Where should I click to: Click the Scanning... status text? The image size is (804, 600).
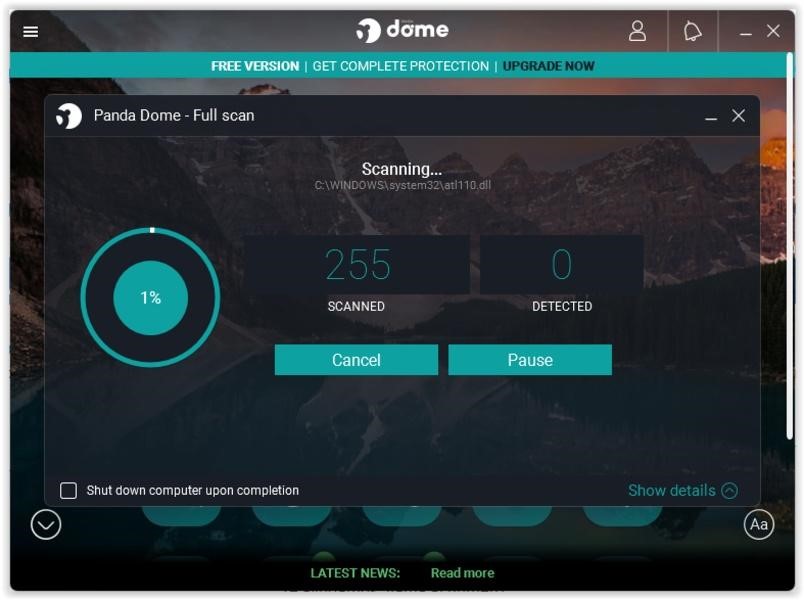coord(402,169)
